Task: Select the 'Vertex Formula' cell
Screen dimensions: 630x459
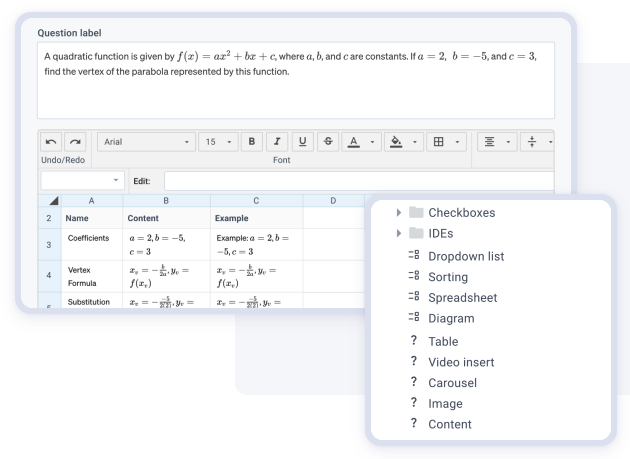Action: (92, 276)
